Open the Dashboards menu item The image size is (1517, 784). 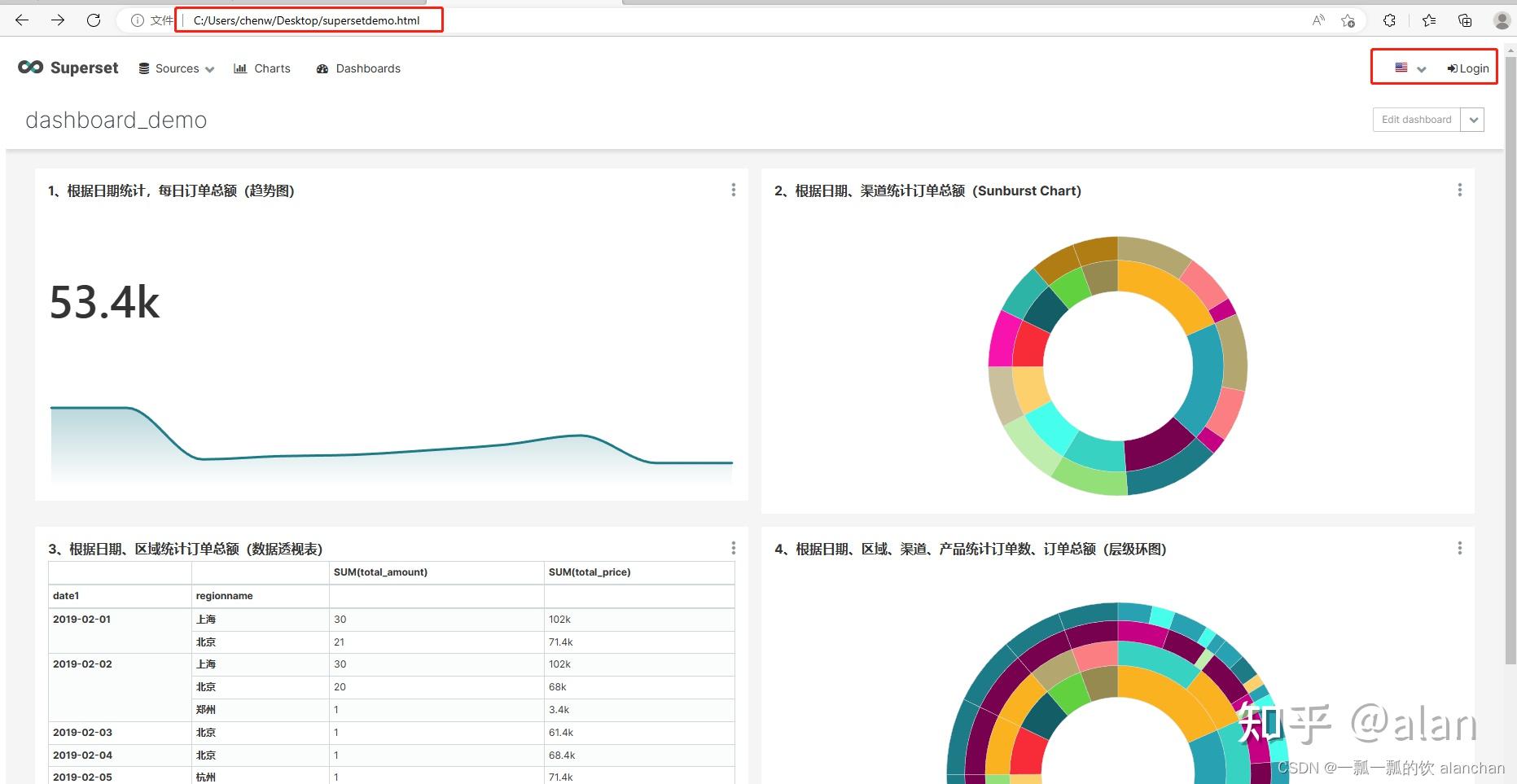(x=358, y=68)
